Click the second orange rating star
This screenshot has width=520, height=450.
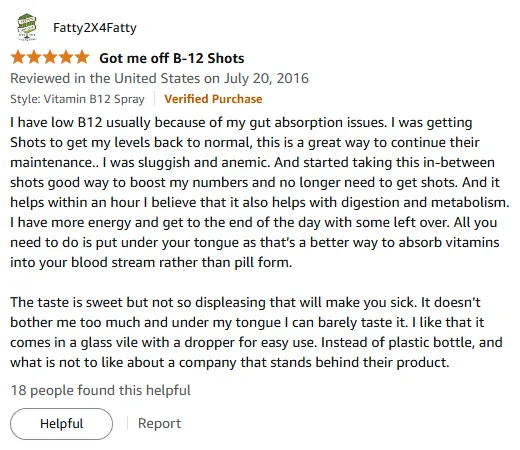pyautogui.click(x=34, y=58)
